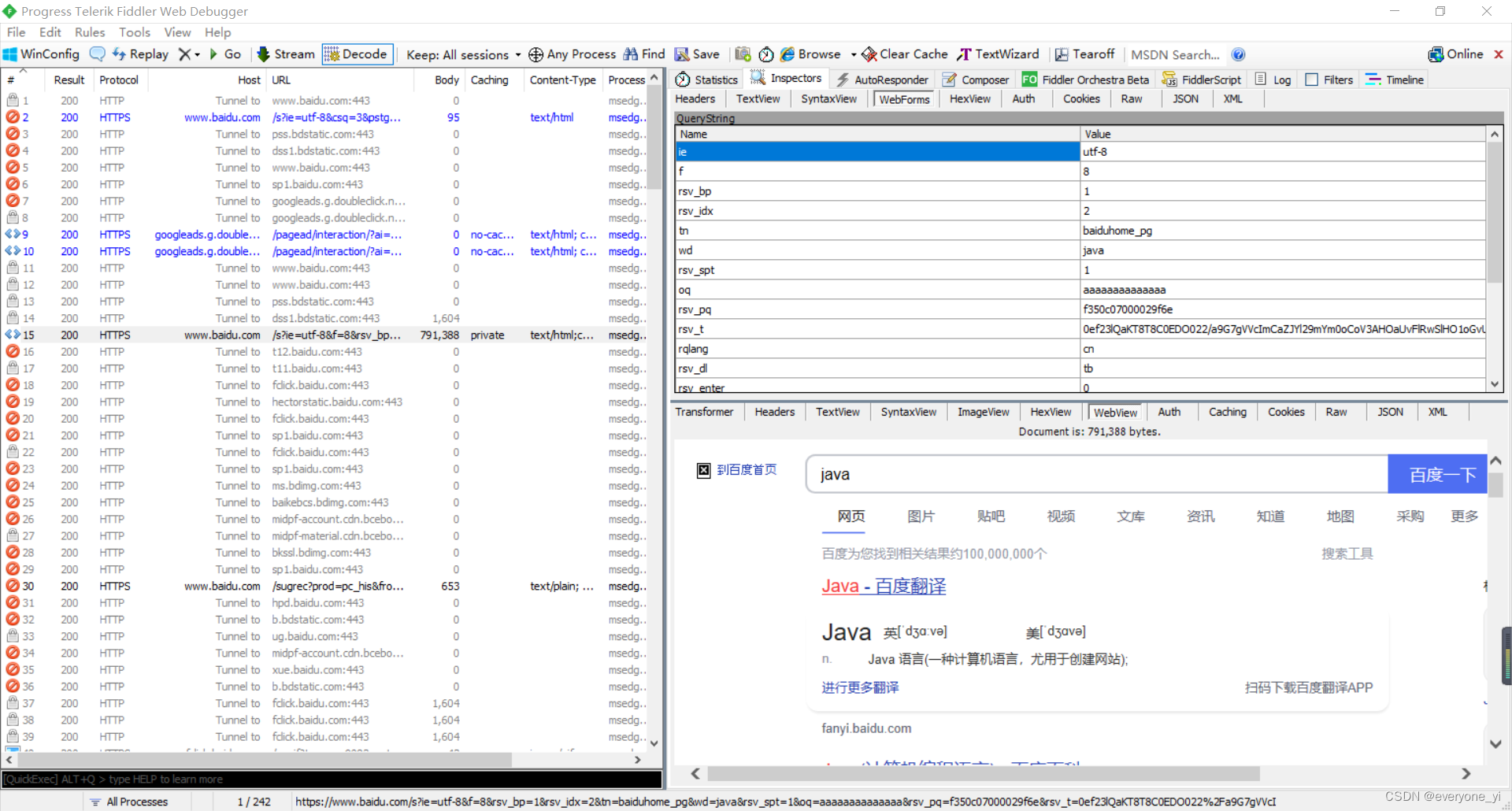This screenshot has width=1512, height=811.
Task: Select session 2 www.baidu.com HTTPS row
Action: [325, 117]
